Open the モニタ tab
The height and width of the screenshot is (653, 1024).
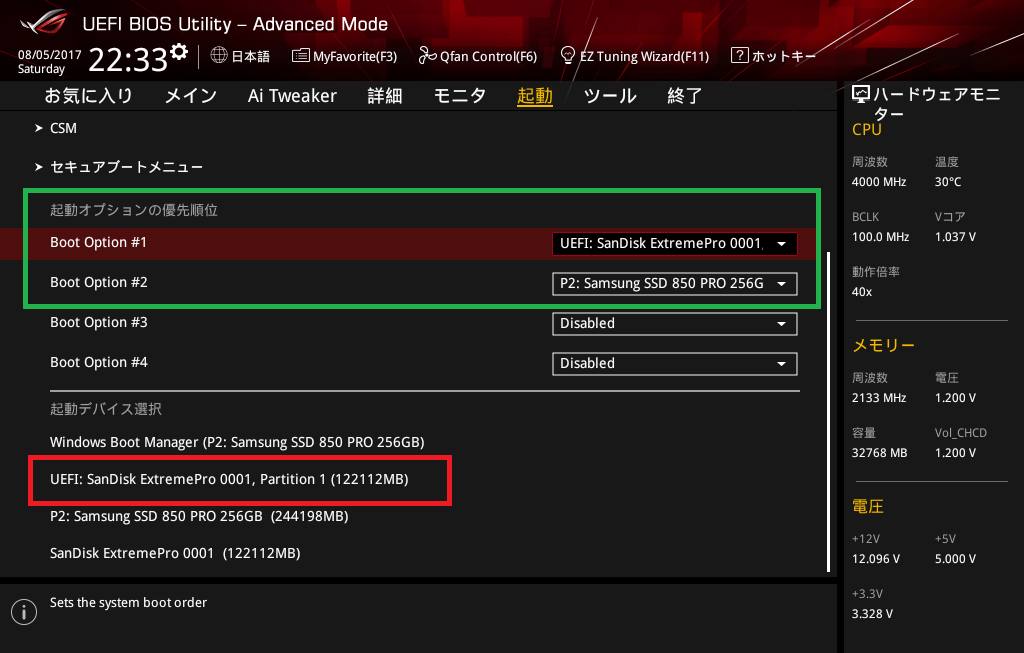(x=460, y=96)
